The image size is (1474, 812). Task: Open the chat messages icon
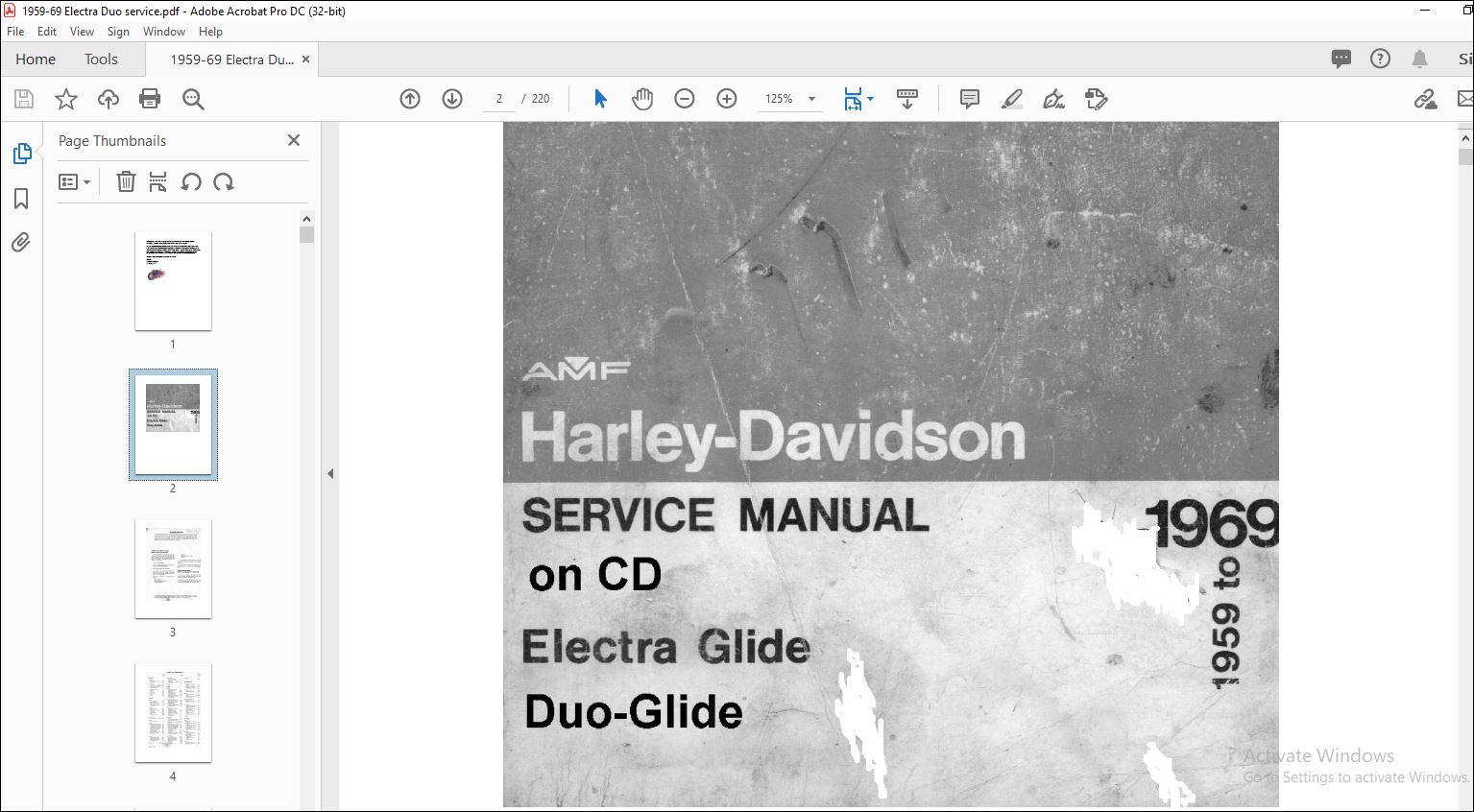[1341, 60]
